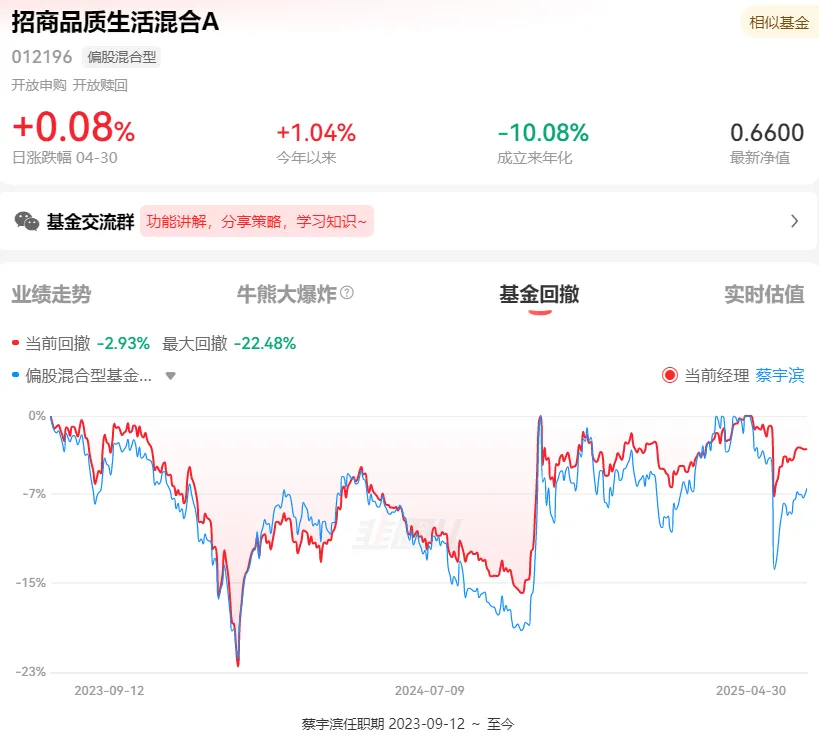The height and width of the screenshot is (742, 819).
Task: Switch to 业绩走势 tab
Action: 51,294
